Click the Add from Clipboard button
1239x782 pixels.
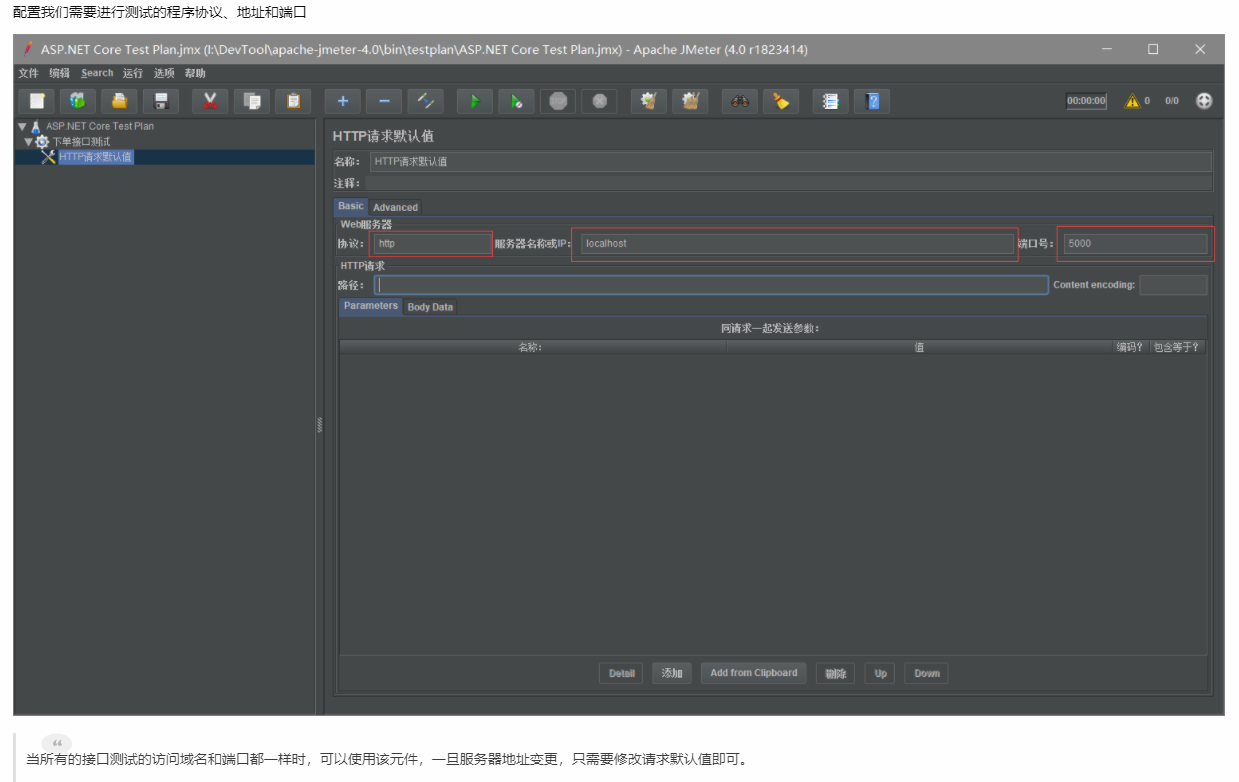[x=754, y=673]
